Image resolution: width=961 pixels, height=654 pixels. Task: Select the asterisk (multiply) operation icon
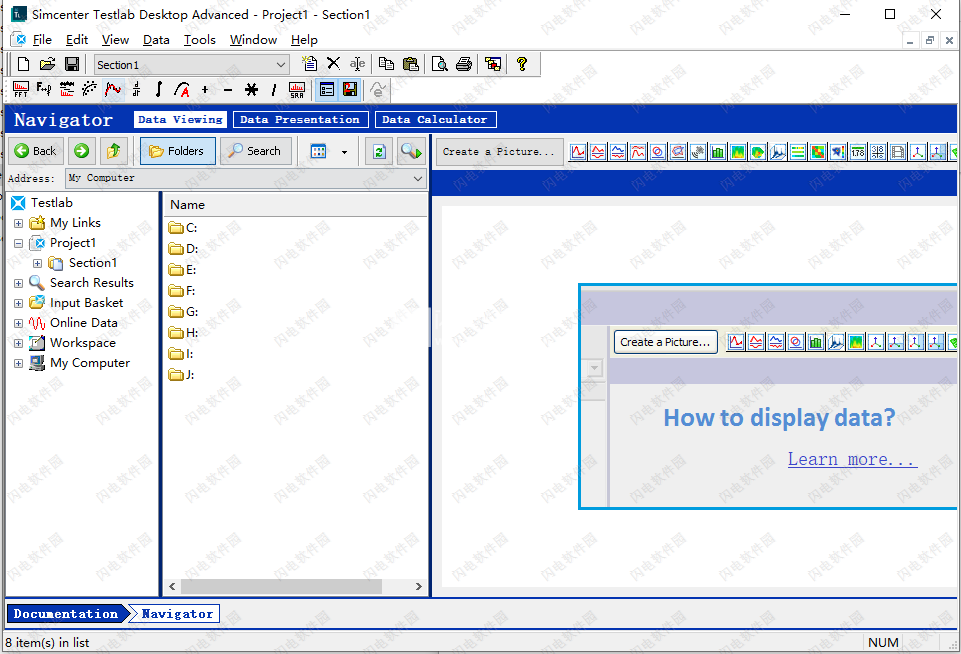[x=251, y=90]
